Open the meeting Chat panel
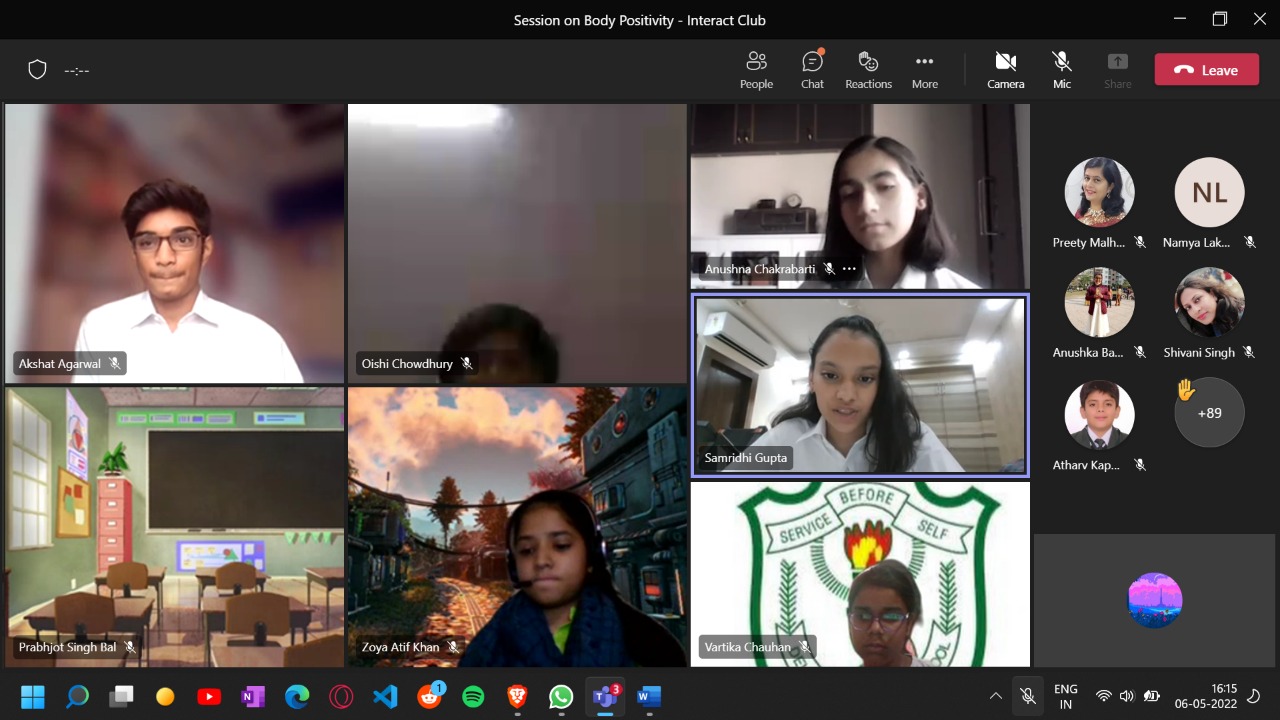This screenshot has height=720, width=1280. (x=812, y=70)
